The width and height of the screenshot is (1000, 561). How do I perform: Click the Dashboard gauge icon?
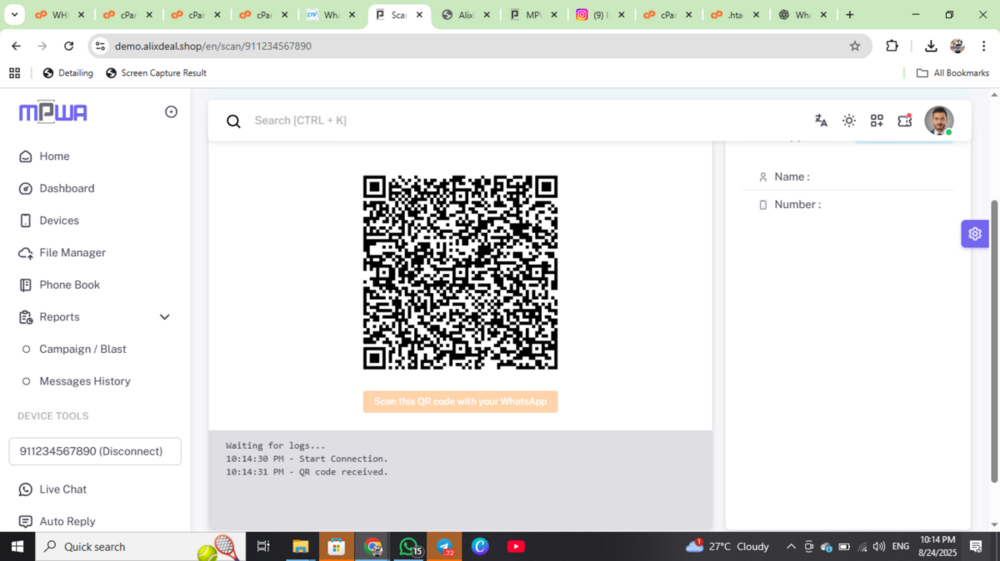click(26, 189)
